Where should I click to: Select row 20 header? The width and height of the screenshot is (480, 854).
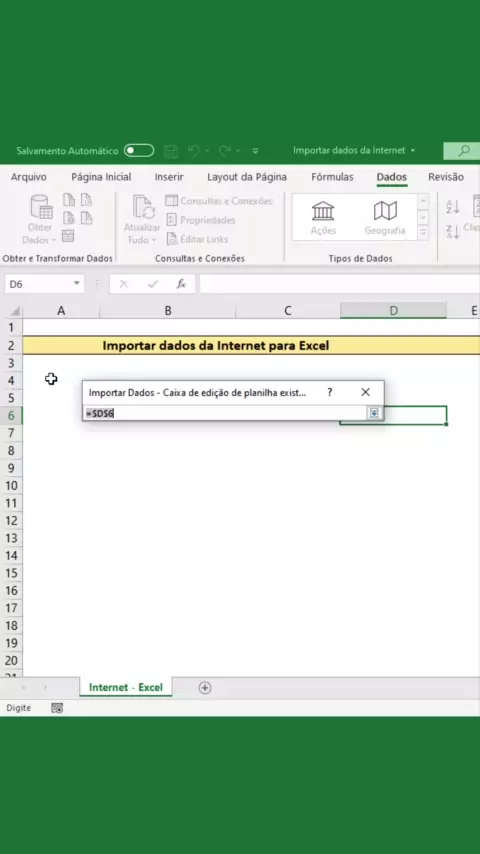(x=11, y=661)
